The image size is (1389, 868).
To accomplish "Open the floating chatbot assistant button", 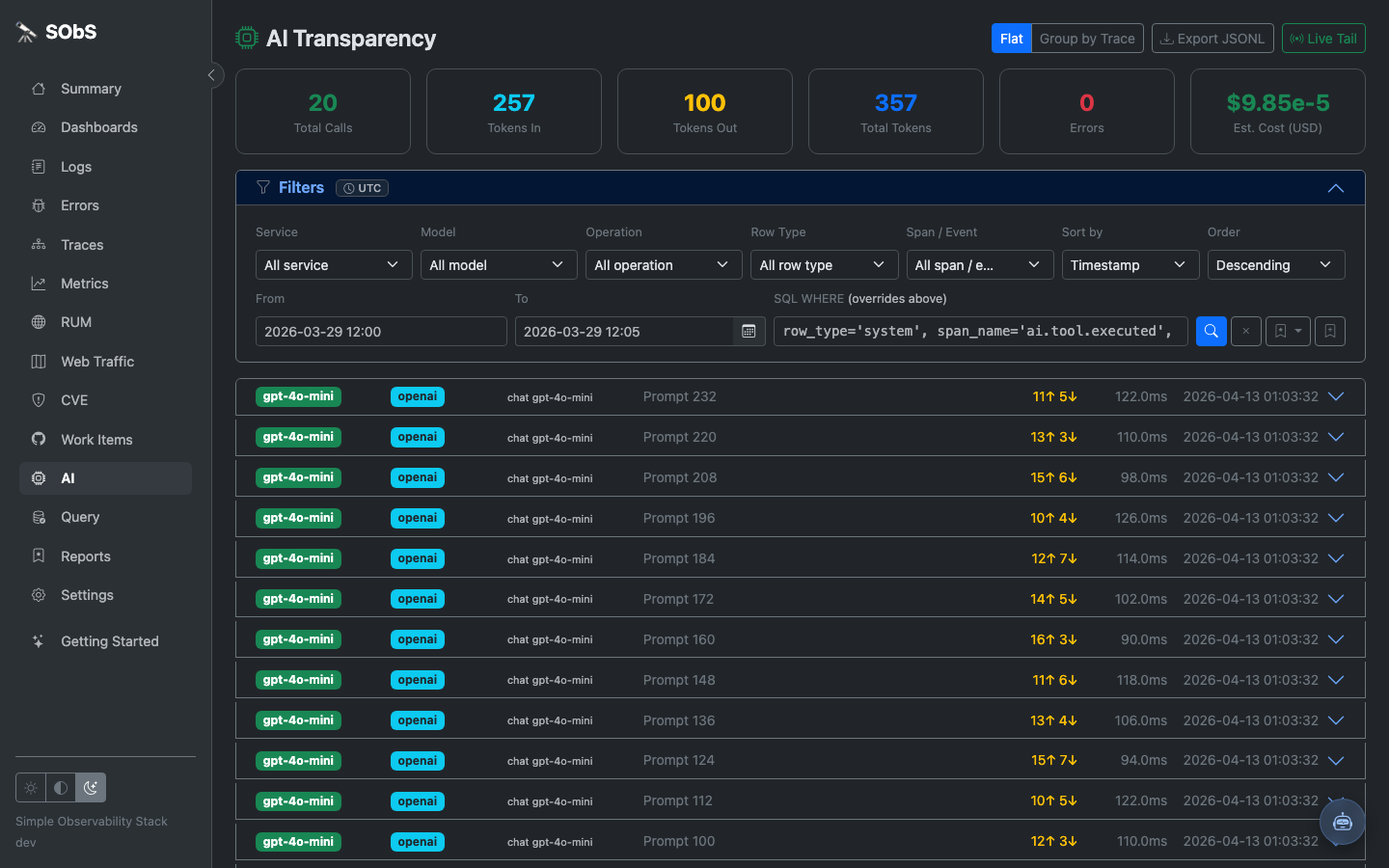I will (x=1342, y=822).
